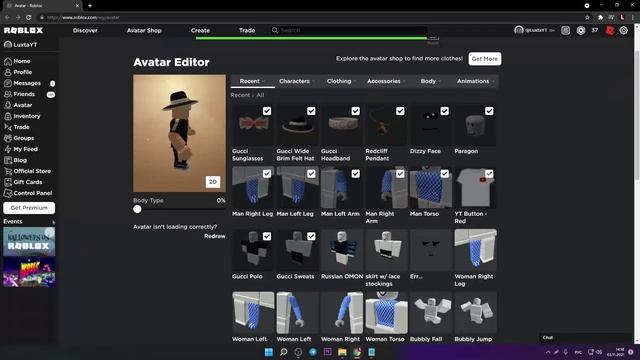Uncheck Gucci Sunglasses item

pos(267,111)
